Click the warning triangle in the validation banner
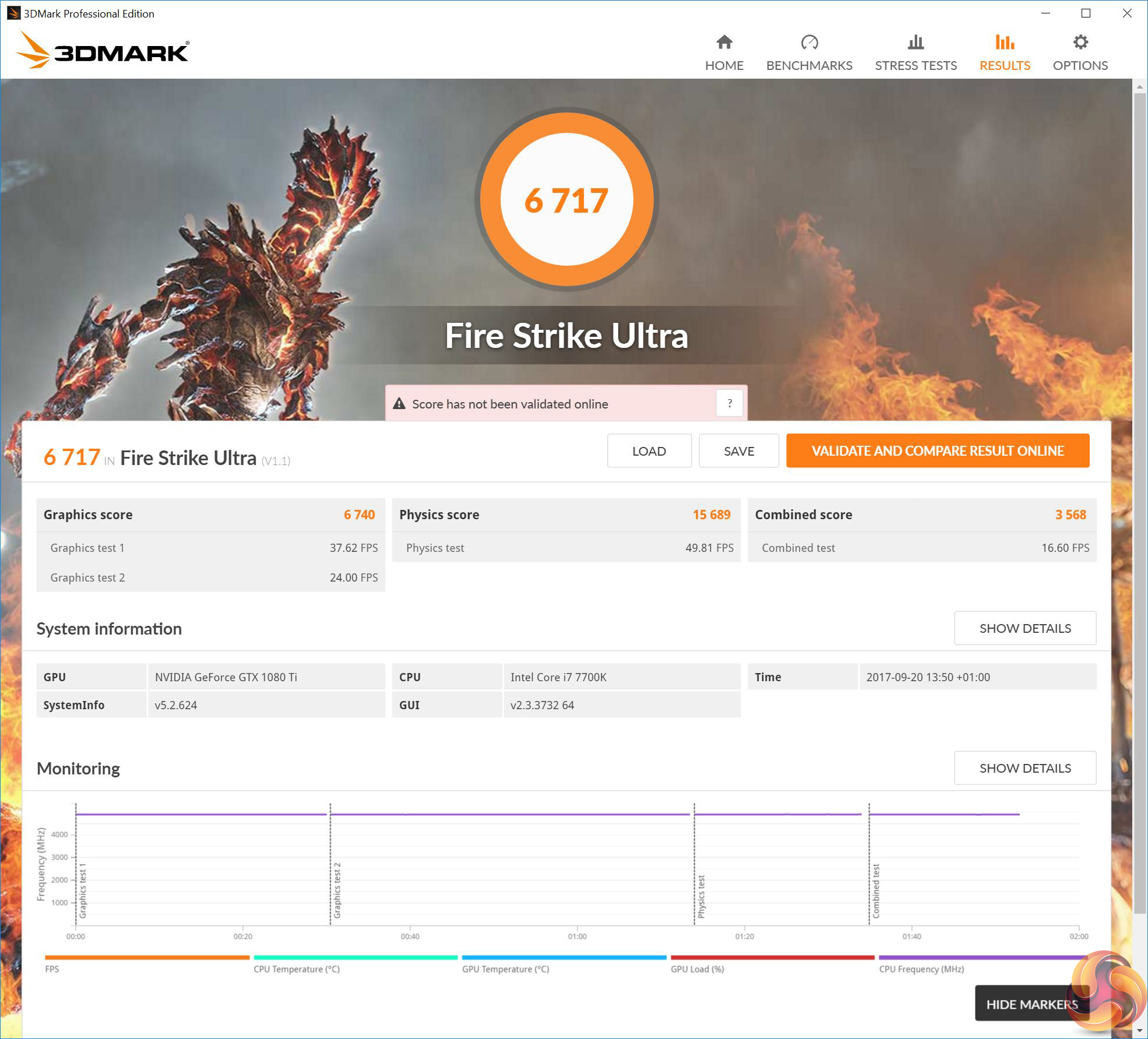This screenshot has width=1148, height=1039. tap(399, 404)
